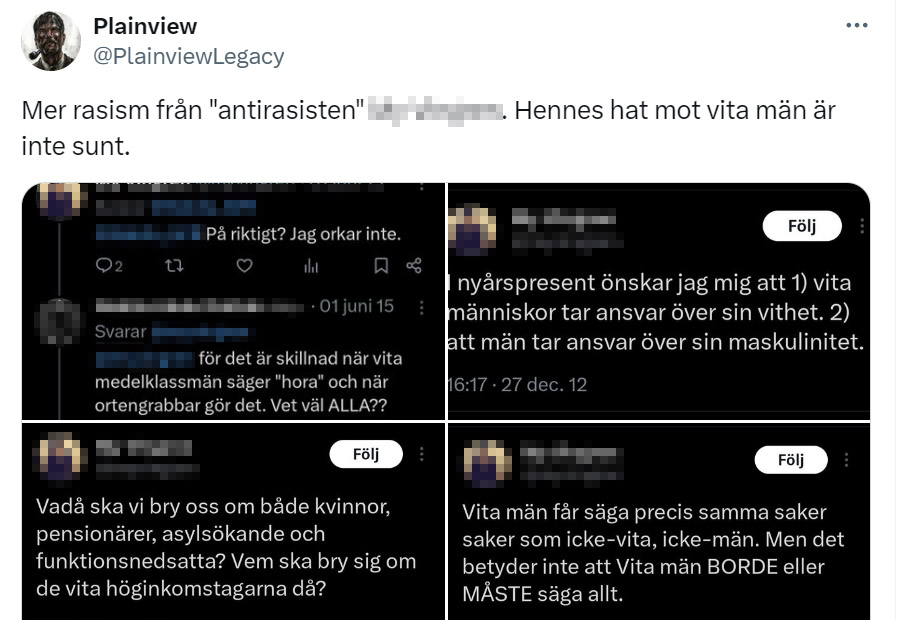Open the bottom-right screenshot with 'BORDE eller MÅSTE'

pos(659,521)
